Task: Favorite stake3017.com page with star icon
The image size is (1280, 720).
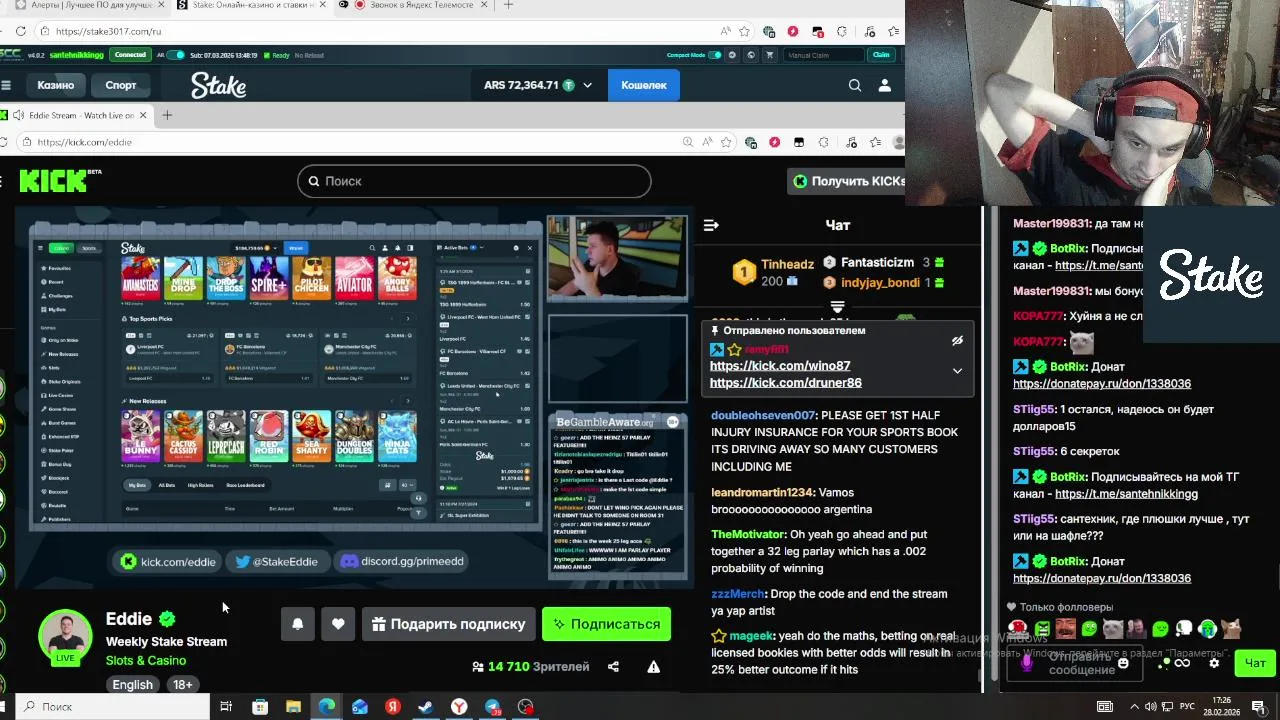Action: pos(746,31)
